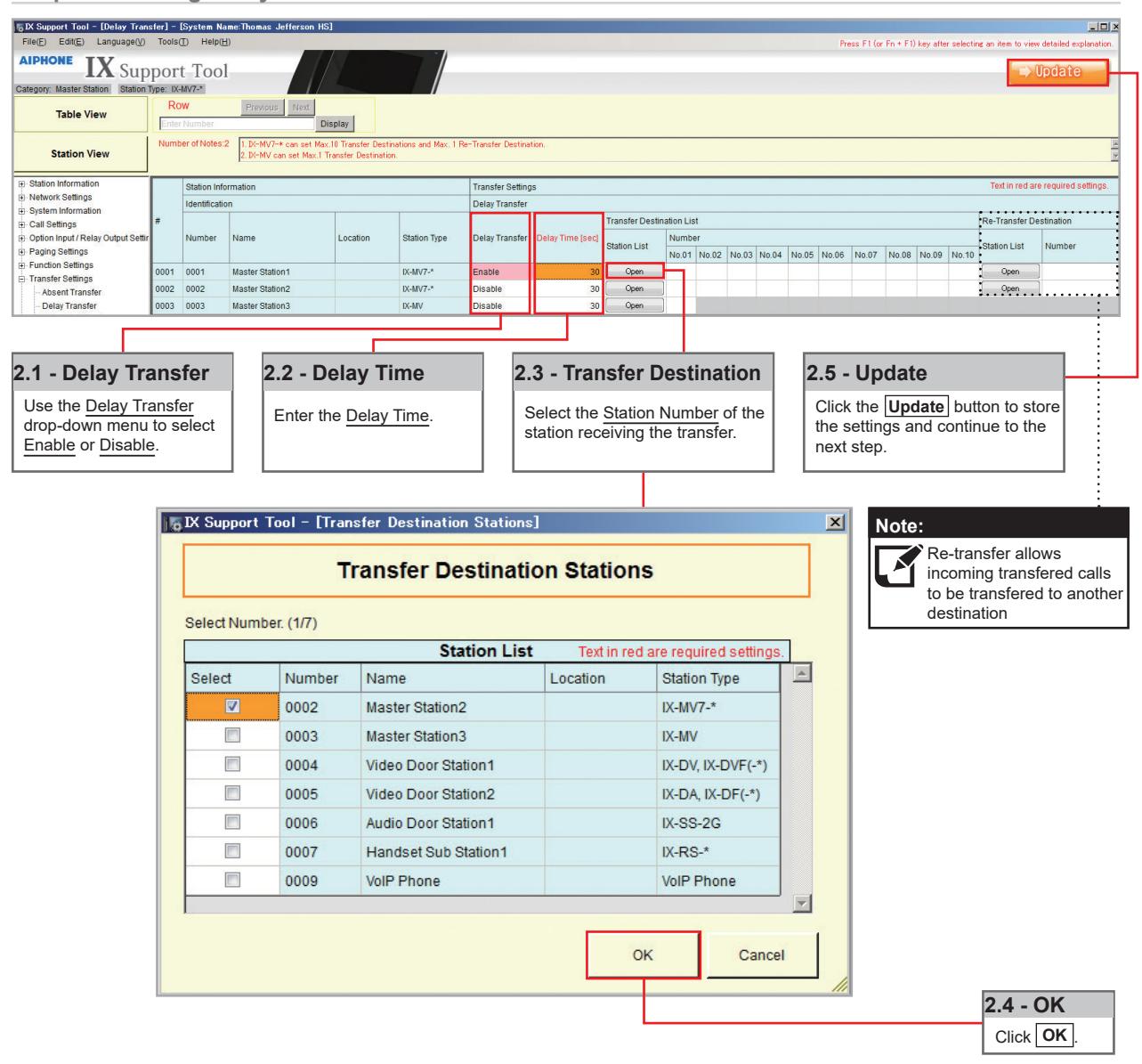
Task: Open Re-Transfer Station List for row 0001
Action: (x=1010, y=272)
